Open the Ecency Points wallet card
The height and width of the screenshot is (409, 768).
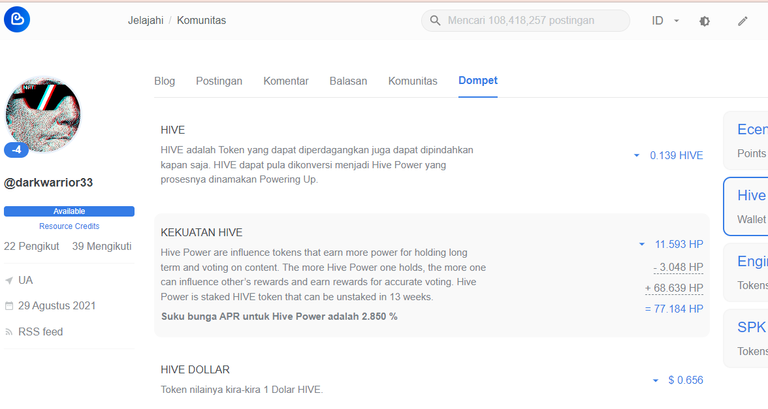pos(746,141)
